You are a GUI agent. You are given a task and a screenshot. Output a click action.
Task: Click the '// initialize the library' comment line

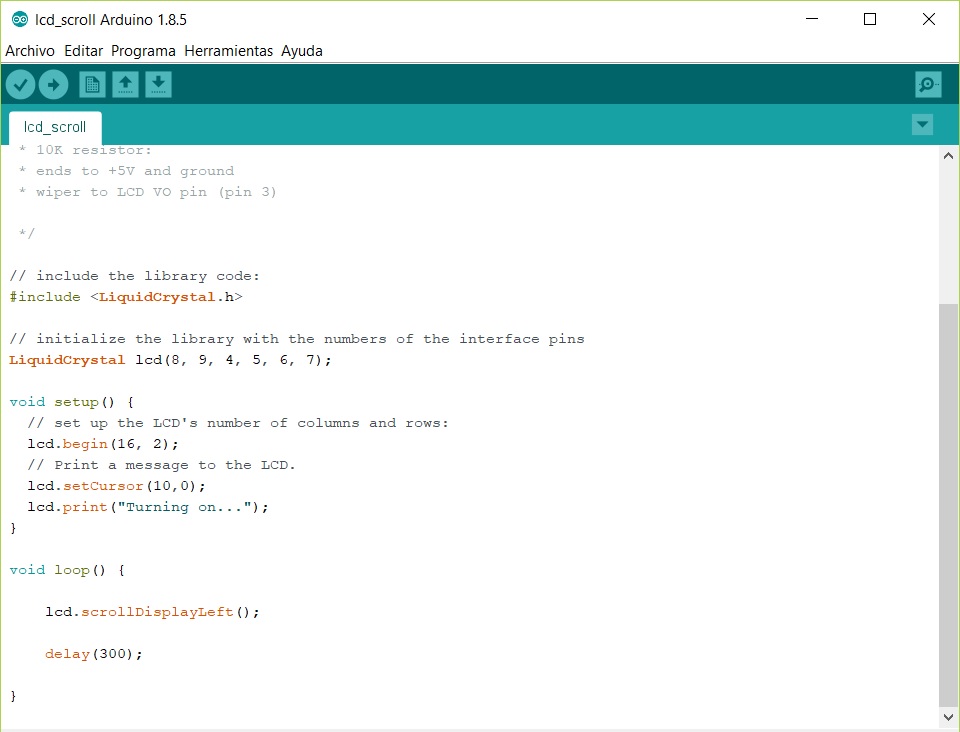click(x=297, y=339)
